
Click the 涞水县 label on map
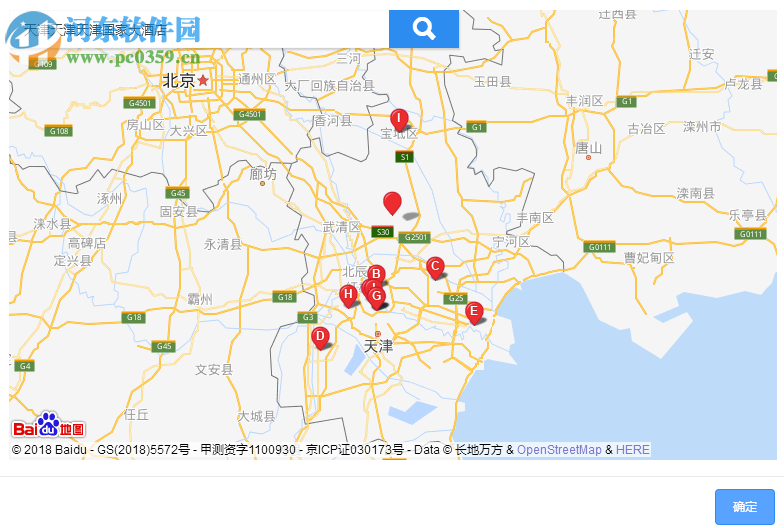point(52,224)
